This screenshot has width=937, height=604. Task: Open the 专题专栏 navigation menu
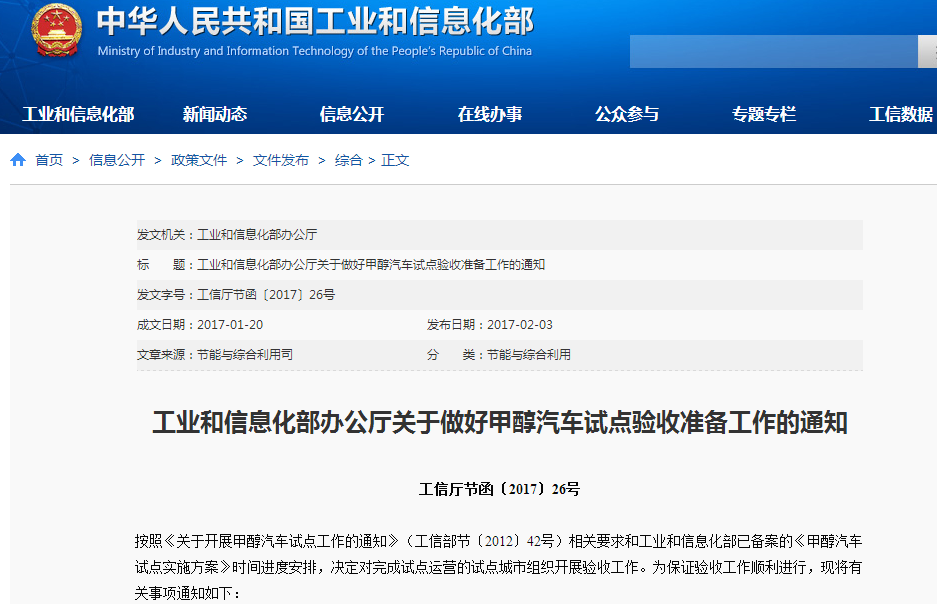tap(765, 114)
